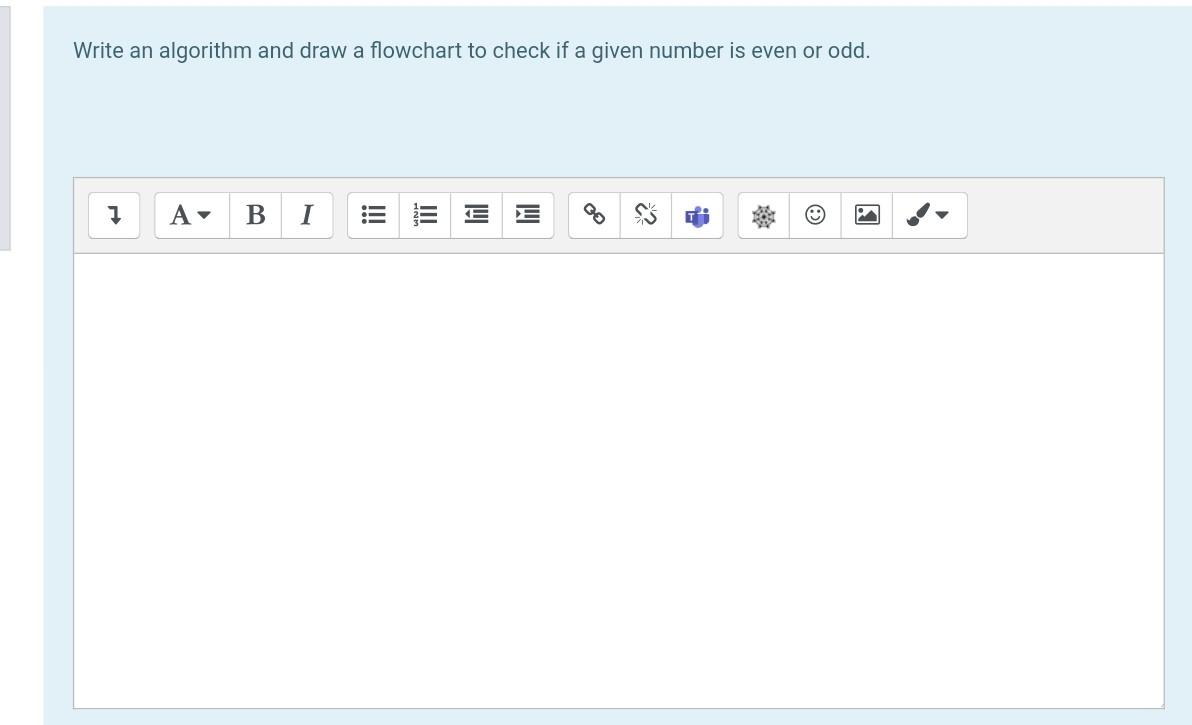
Task: Insert an image into the answer
Action: [866, 214]
